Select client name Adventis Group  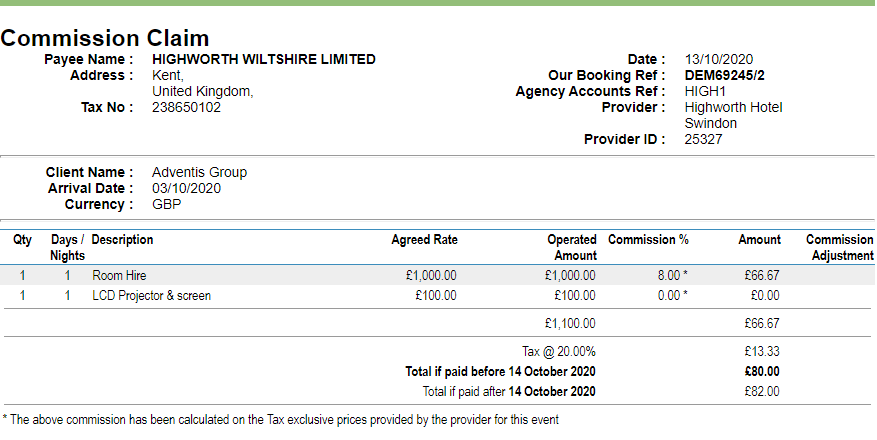coord(199,172)
